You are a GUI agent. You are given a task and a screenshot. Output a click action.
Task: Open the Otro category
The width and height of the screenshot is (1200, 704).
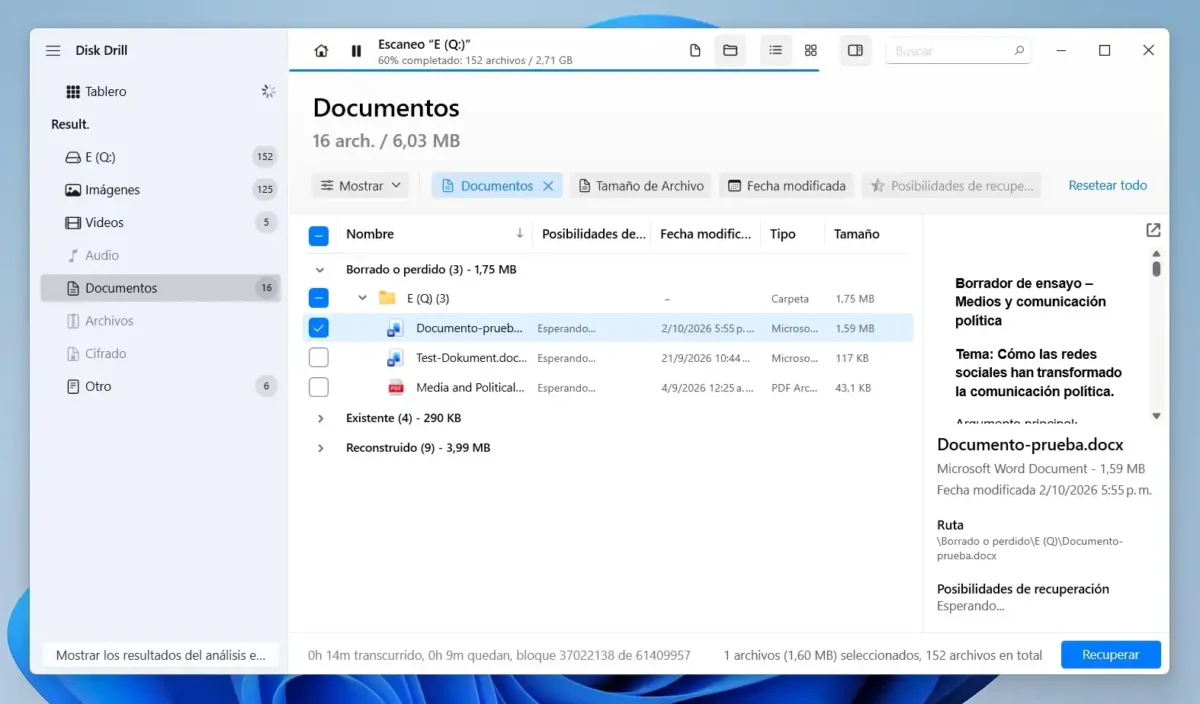(x=161, y=386)
